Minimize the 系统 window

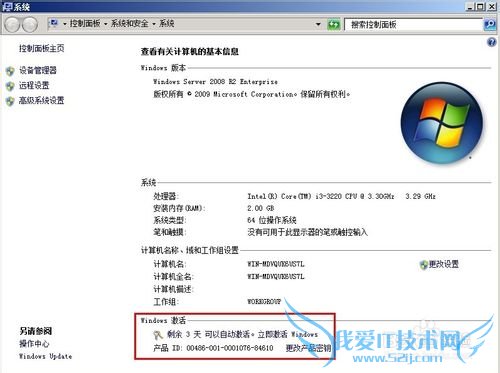470,6
